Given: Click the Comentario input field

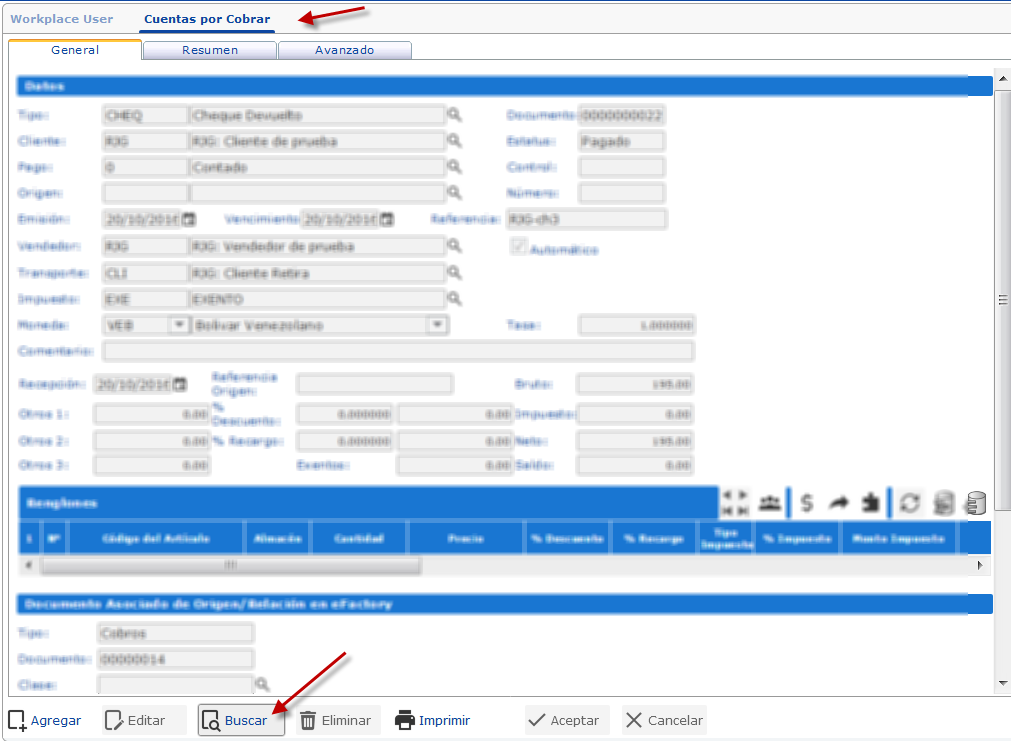Looking at the screenshot, I should point(398,351).
